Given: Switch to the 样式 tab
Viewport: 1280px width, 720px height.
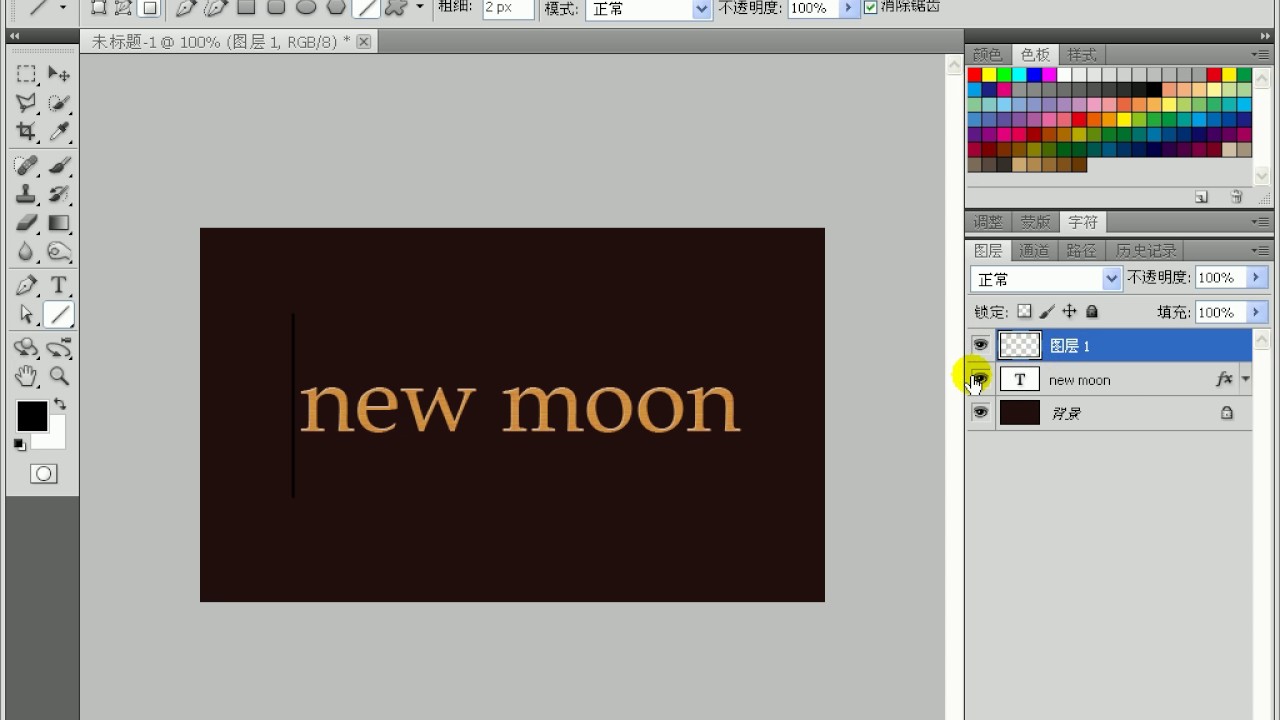Looking at the screenshot, I should pyautogui.click(x=1081, y=55).
